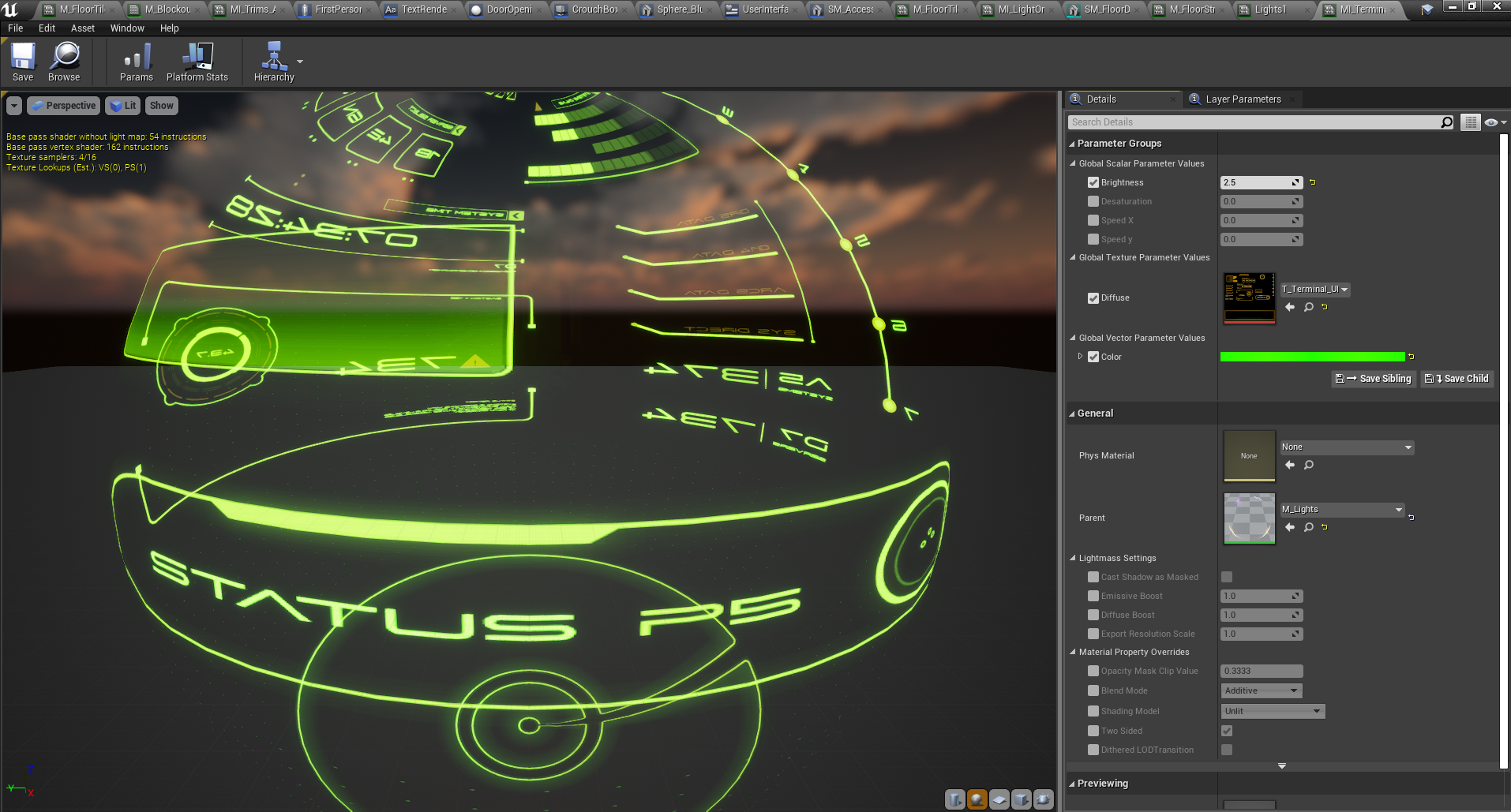This screenshot has width=1511, height=812.
Task: Reset Brightness value to default arrow
Action: pyautogui.click(x=1313, y=182)
